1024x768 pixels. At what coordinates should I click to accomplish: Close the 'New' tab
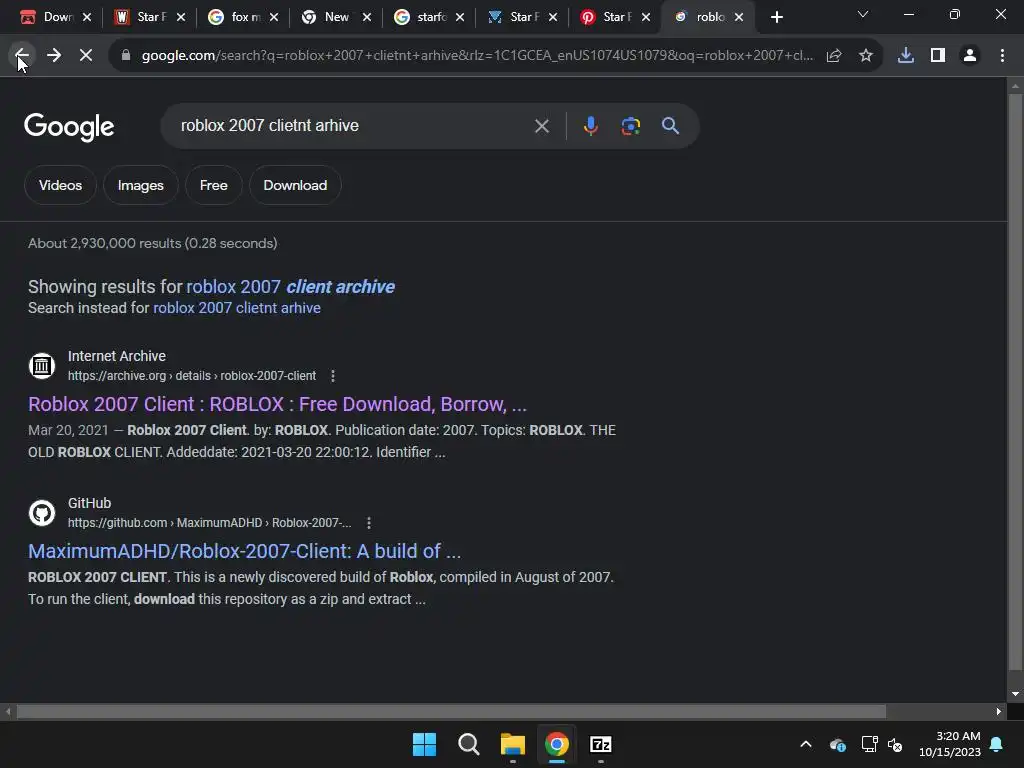367,17
